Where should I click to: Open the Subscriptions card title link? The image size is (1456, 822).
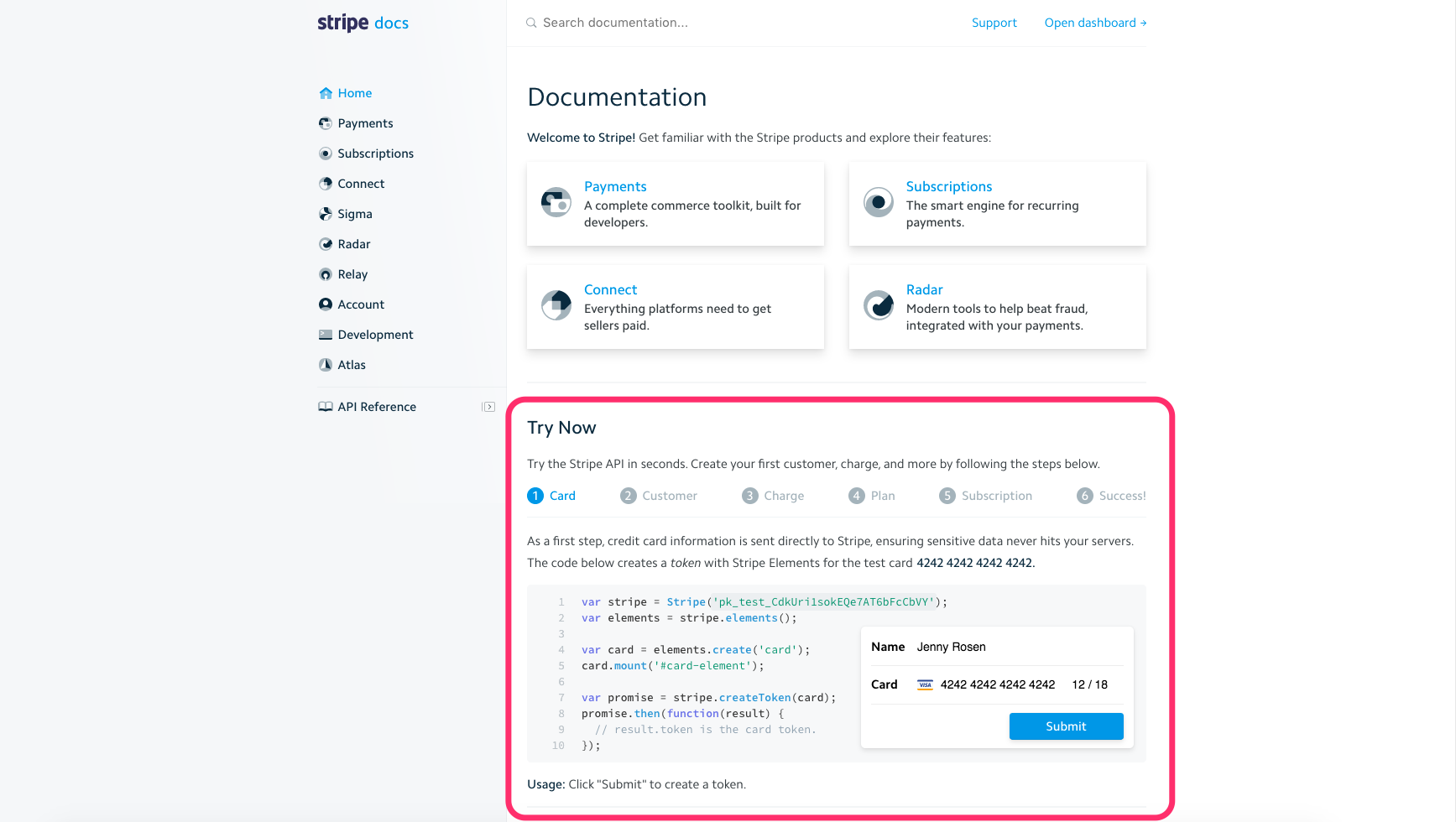click(x=949, y=186)
